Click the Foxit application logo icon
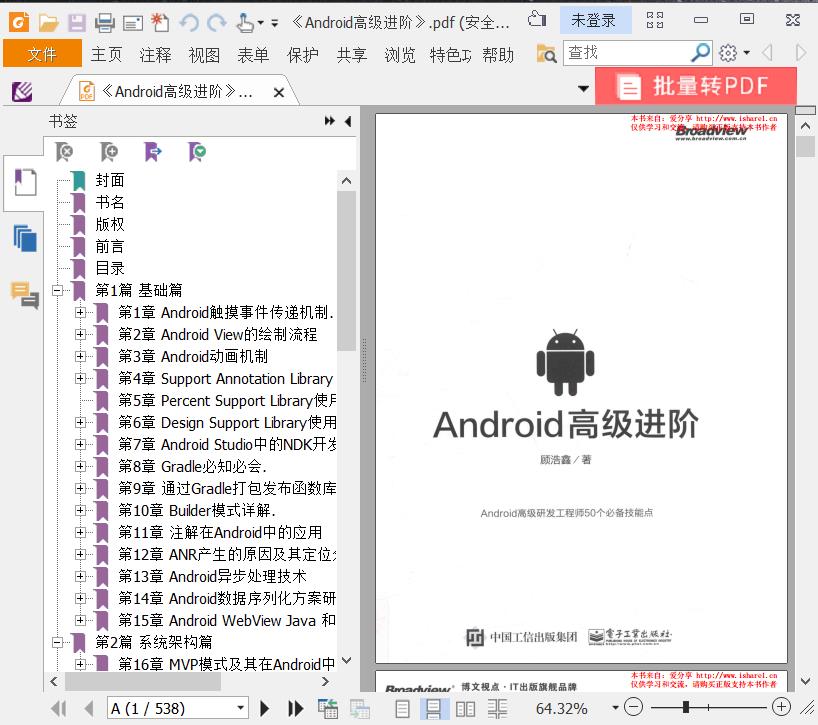 pos(18,22)
